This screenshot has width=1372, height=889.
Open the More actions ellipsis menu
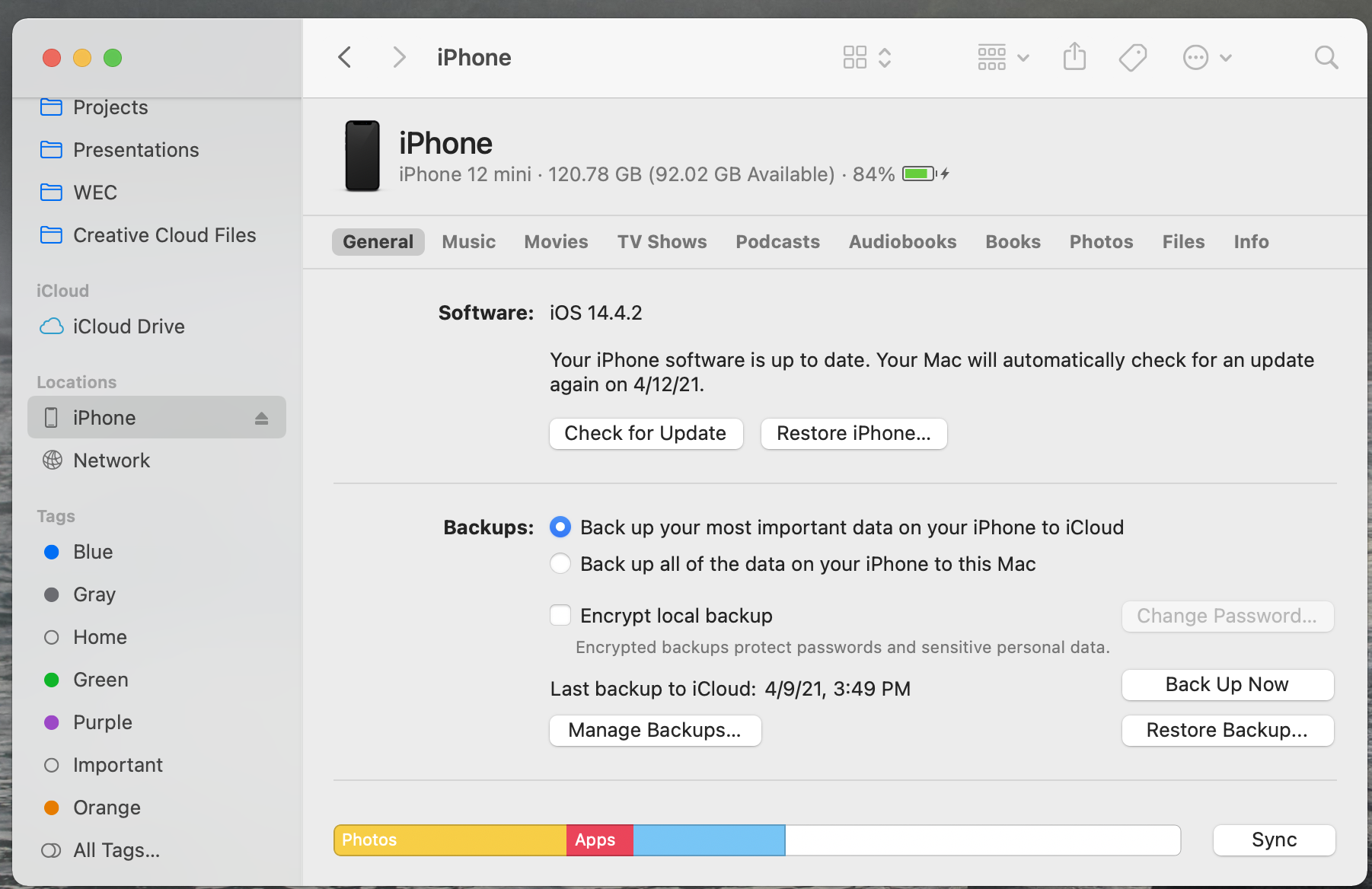[1207, 57]
